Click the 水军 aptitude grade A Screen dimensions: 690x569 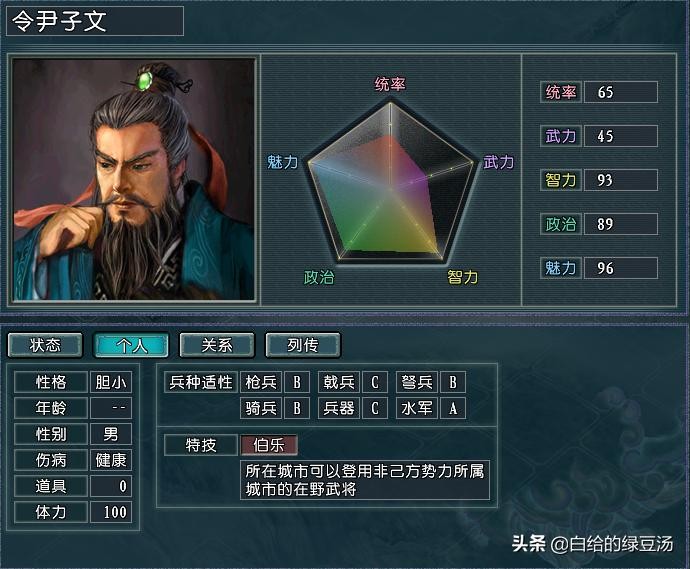coord(453,408)
